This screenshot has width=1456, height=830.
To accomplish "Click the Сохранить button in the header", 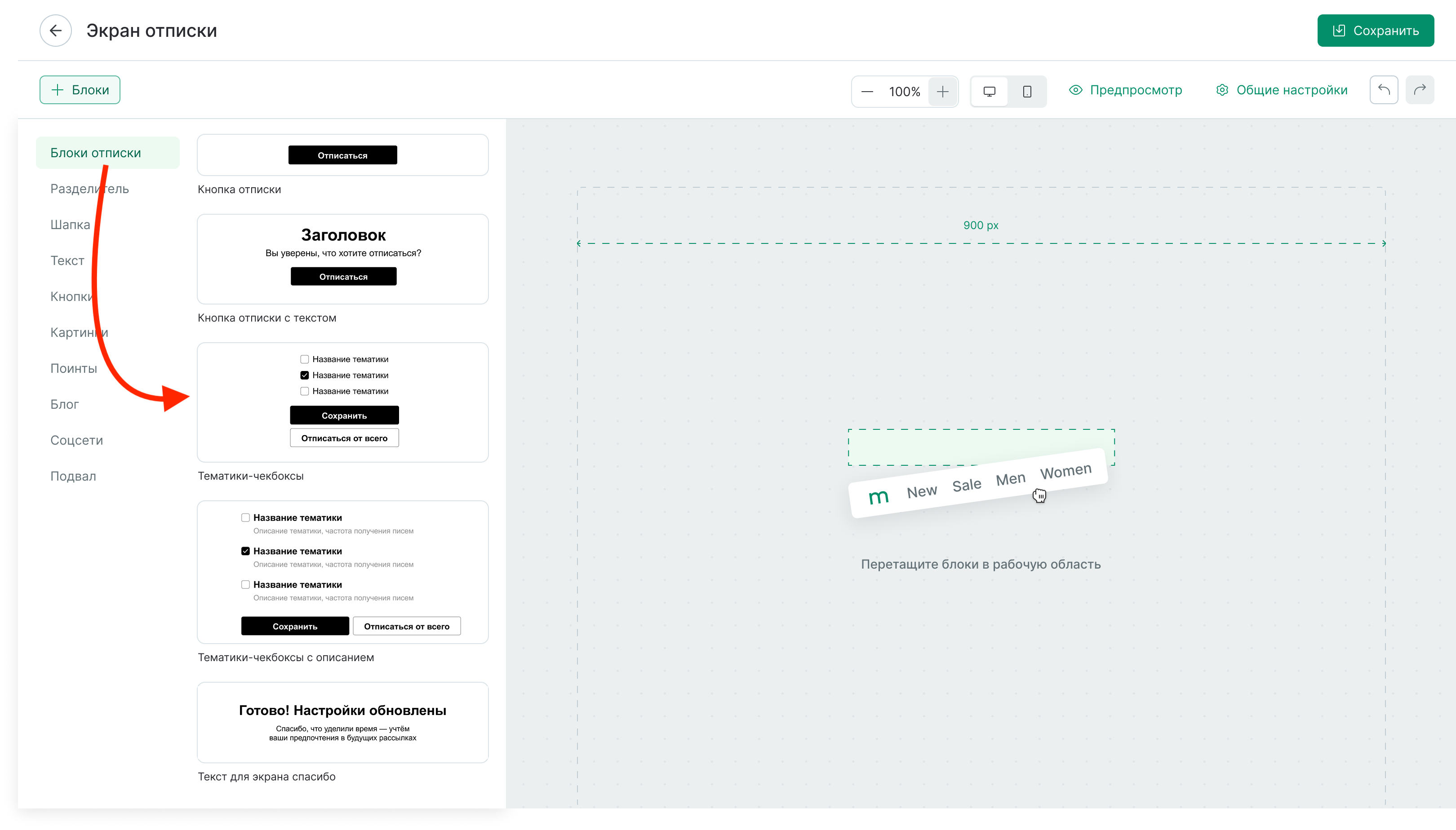I will (x=1376, y=30).
